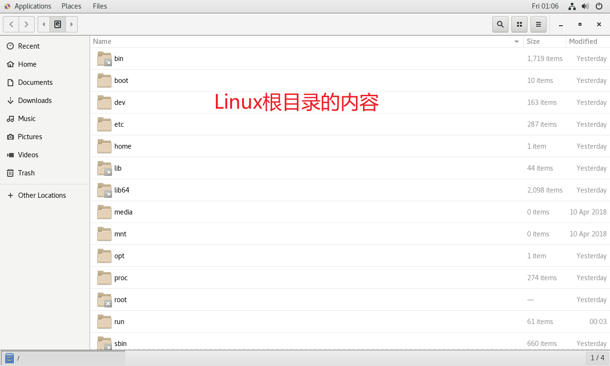Viewport: 610px width, 366px height.
Task: Select the lib folder icon
Action: coord(104,168)
